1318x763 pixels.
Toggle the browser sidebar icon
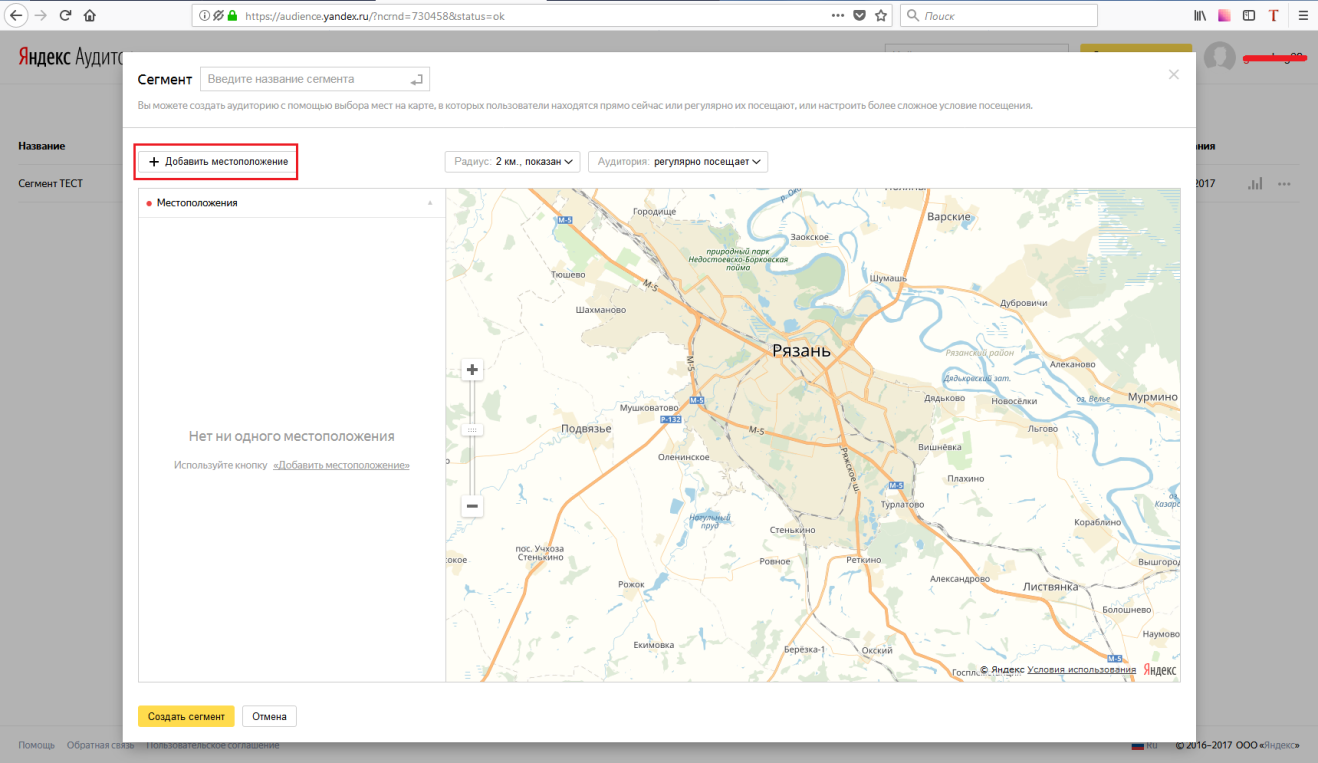[x=1249, y=16]
